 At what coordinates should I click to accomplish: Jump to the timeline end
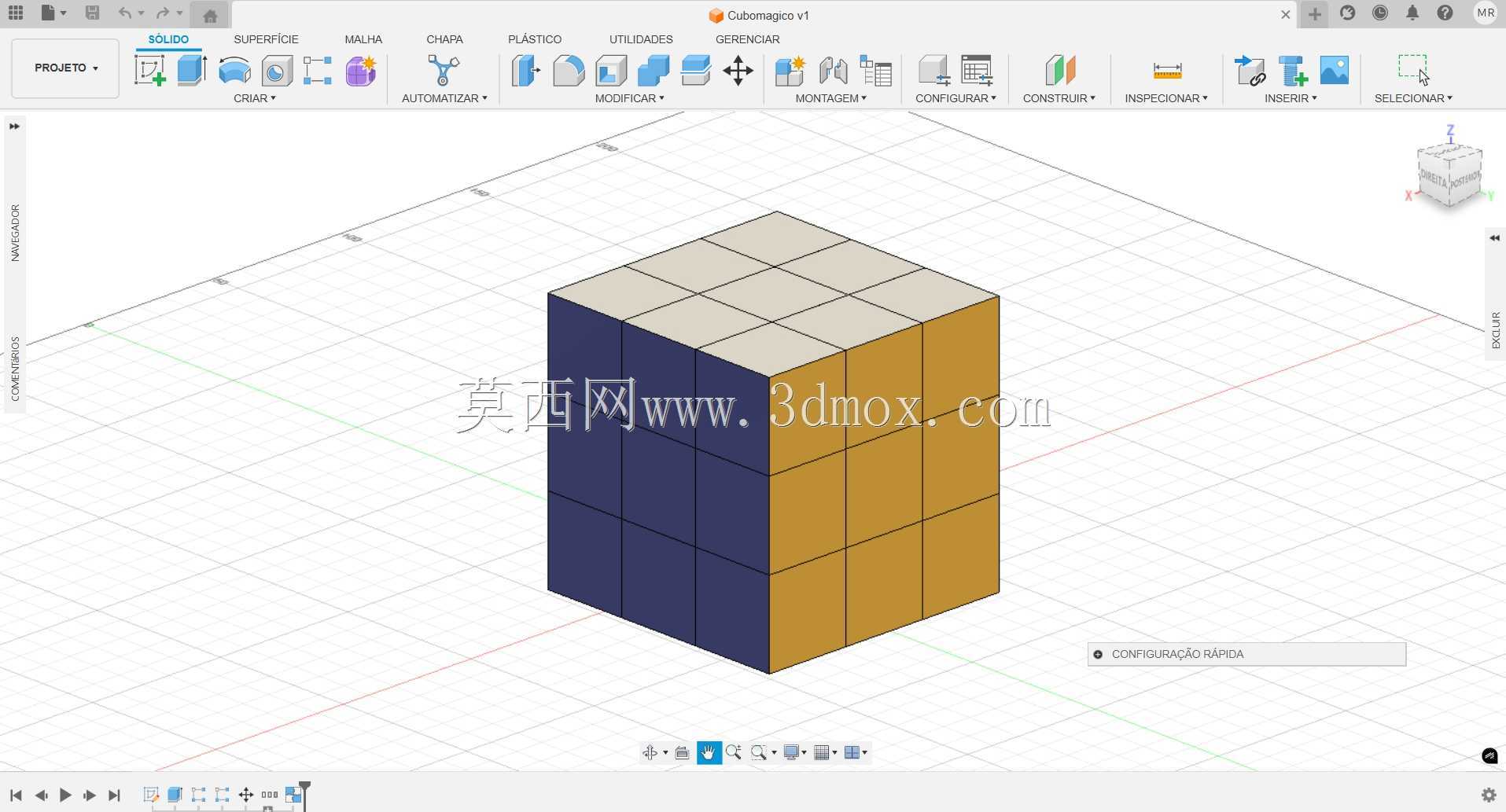tap(114, 795)
